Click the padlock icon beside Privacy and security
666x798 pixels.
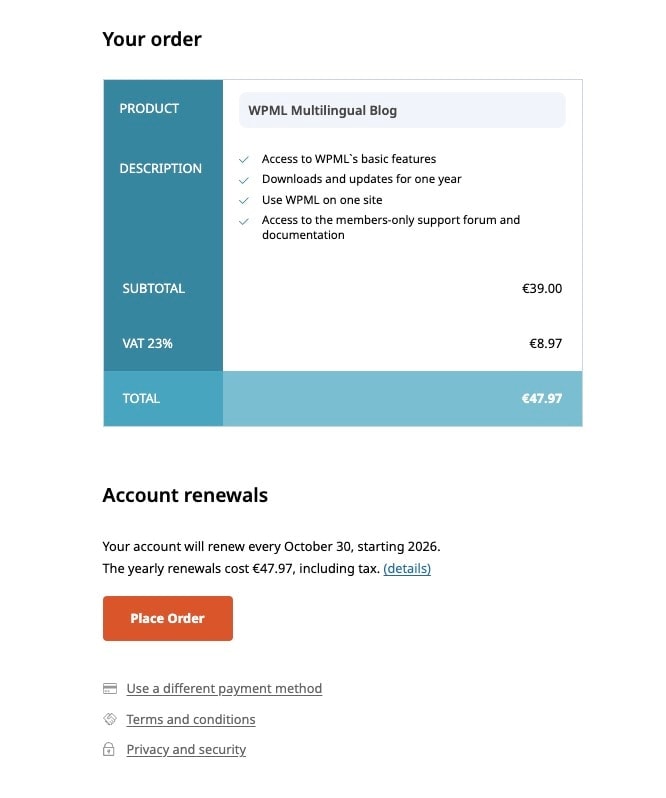(x=109, y=750)
